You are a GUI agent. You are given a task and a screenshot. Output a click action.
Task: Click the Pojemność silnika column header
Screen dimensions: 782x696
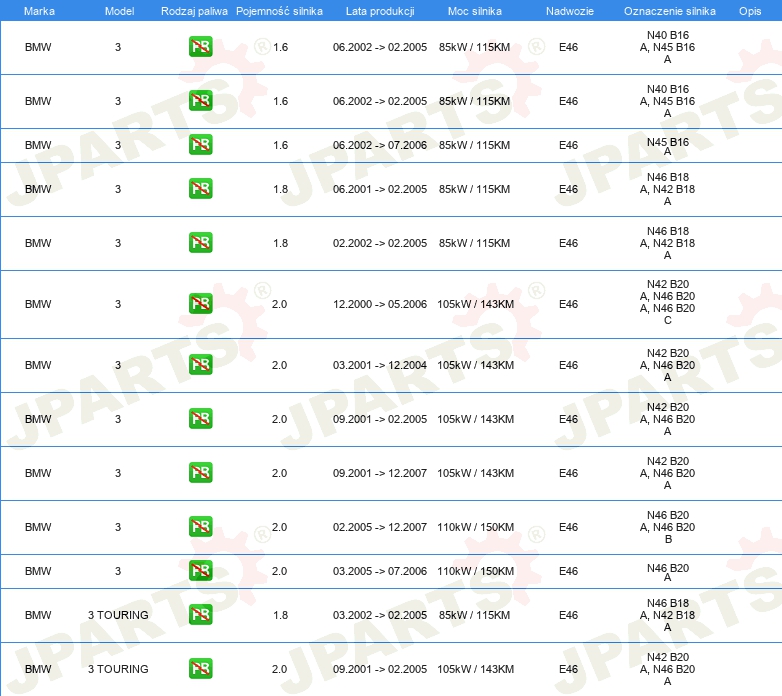[279, 11]
